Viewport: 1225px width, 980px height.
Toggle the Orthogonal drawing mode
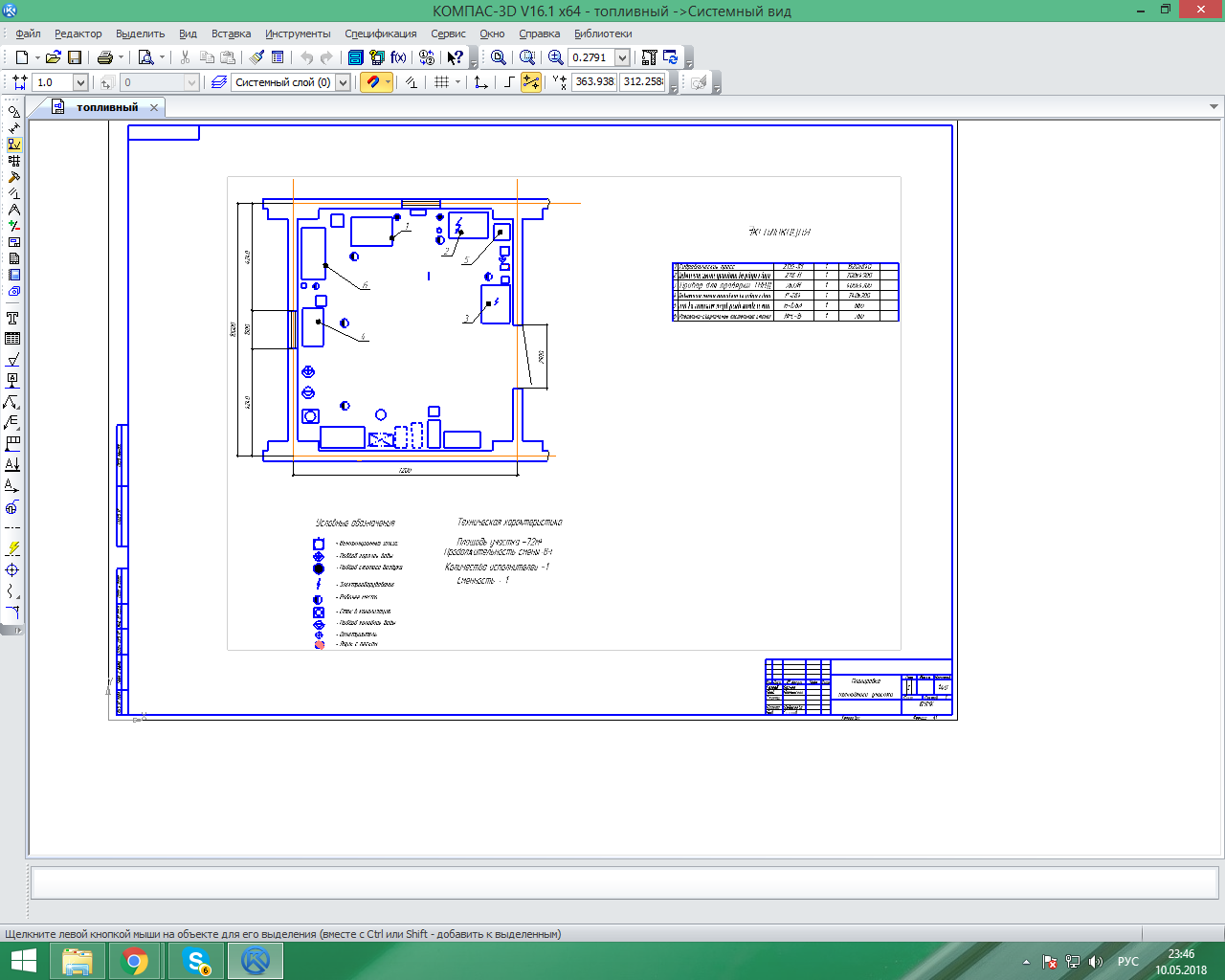point(509,82)
